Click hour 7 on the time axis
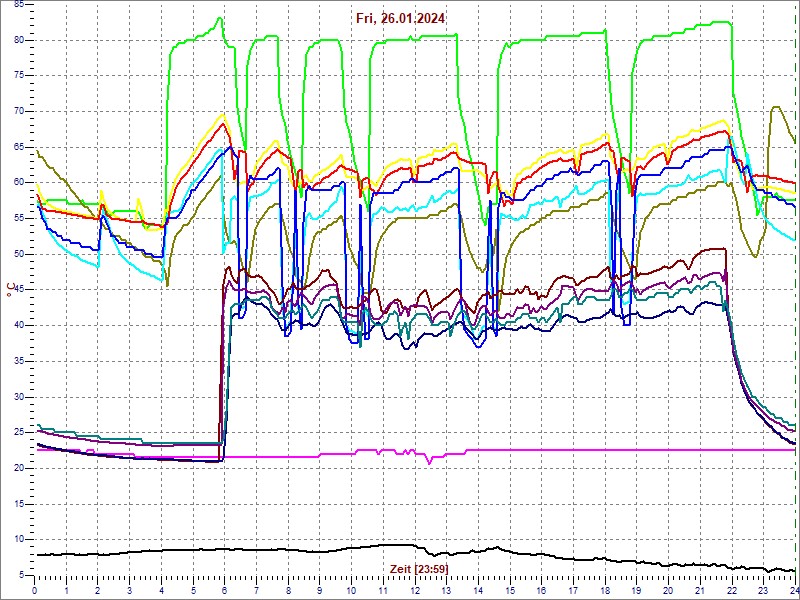 tap(257, 590)
